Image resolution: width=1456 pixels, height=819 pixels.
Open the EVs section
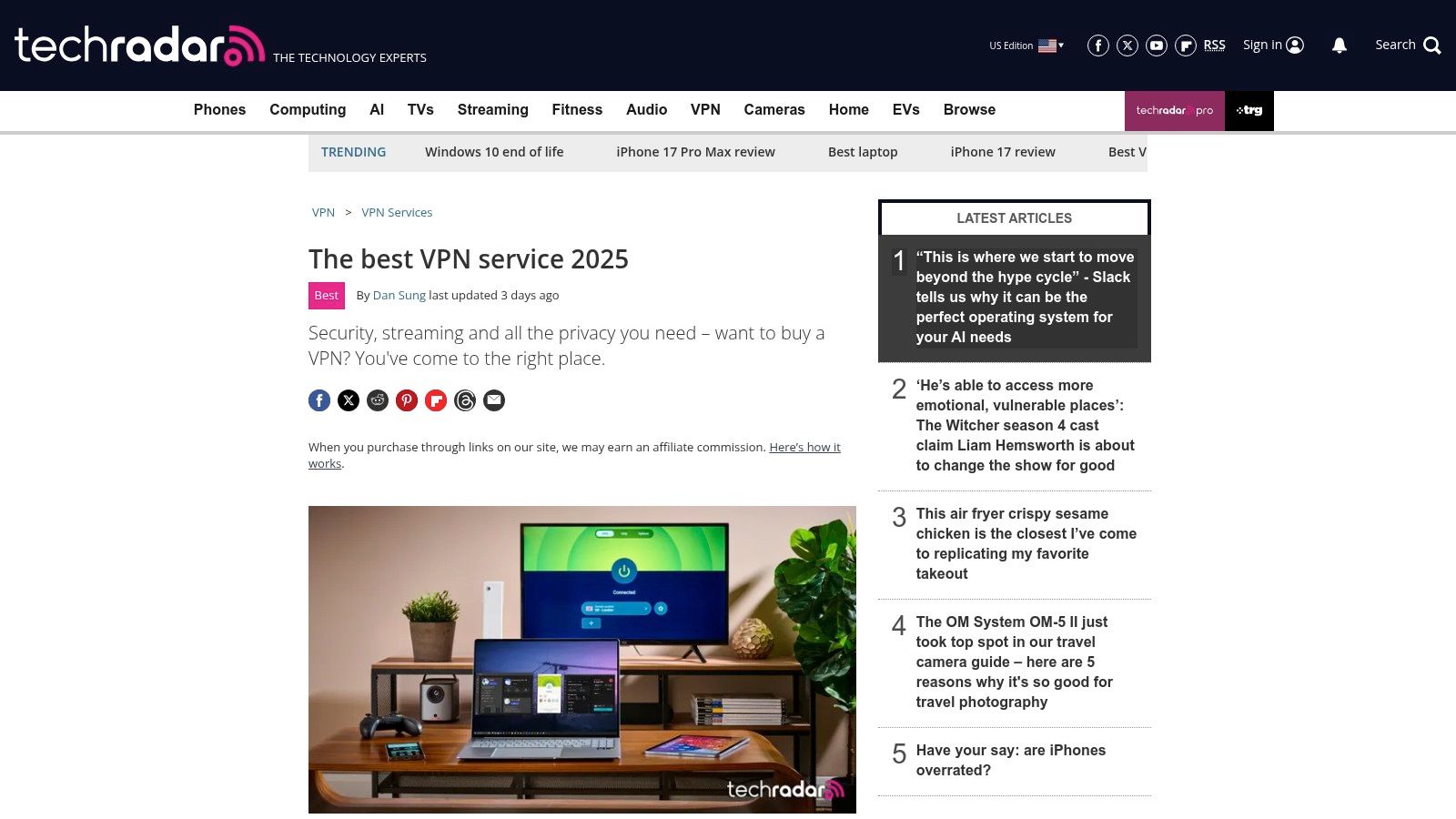(x=906, y=110)
